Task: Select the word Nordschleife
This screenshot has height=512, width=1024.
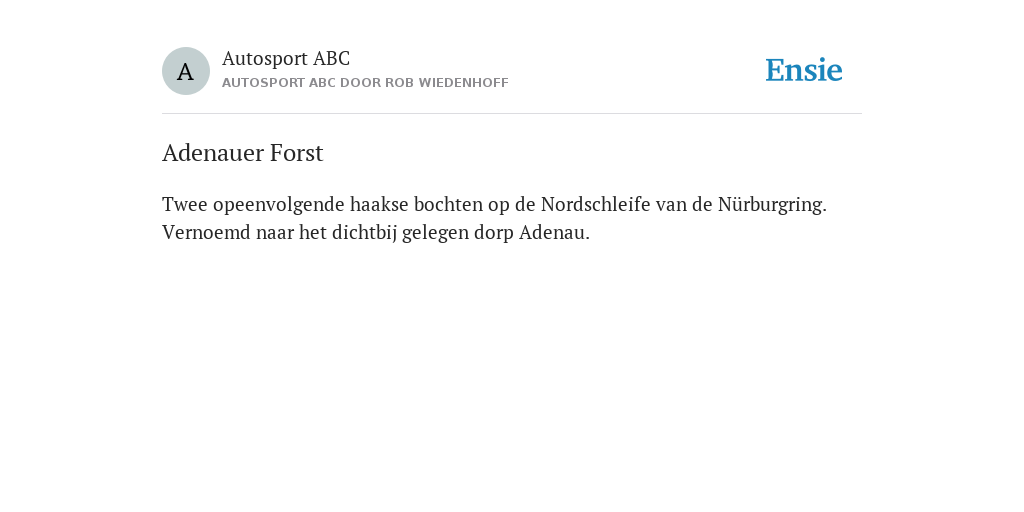Action: [596, 204]
